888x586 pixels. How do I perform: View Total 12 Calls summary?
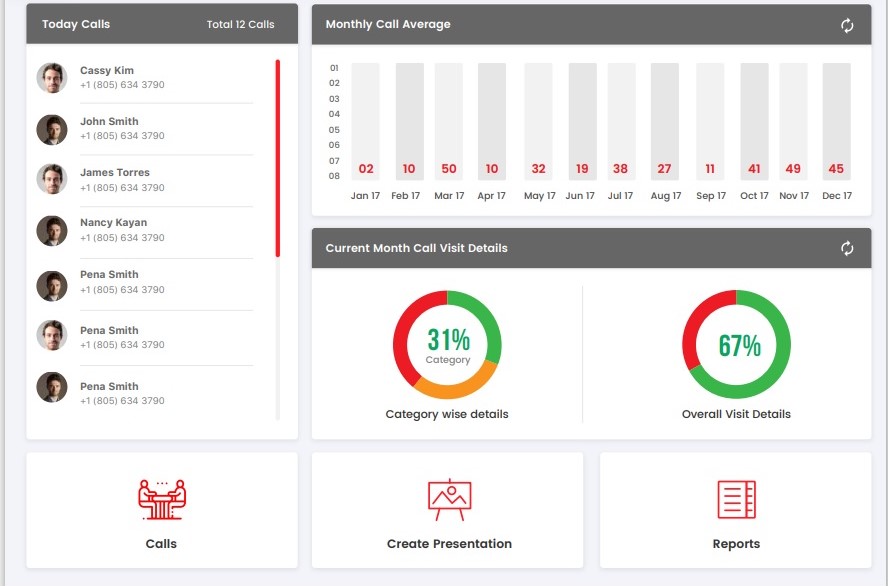pos(238,23)
